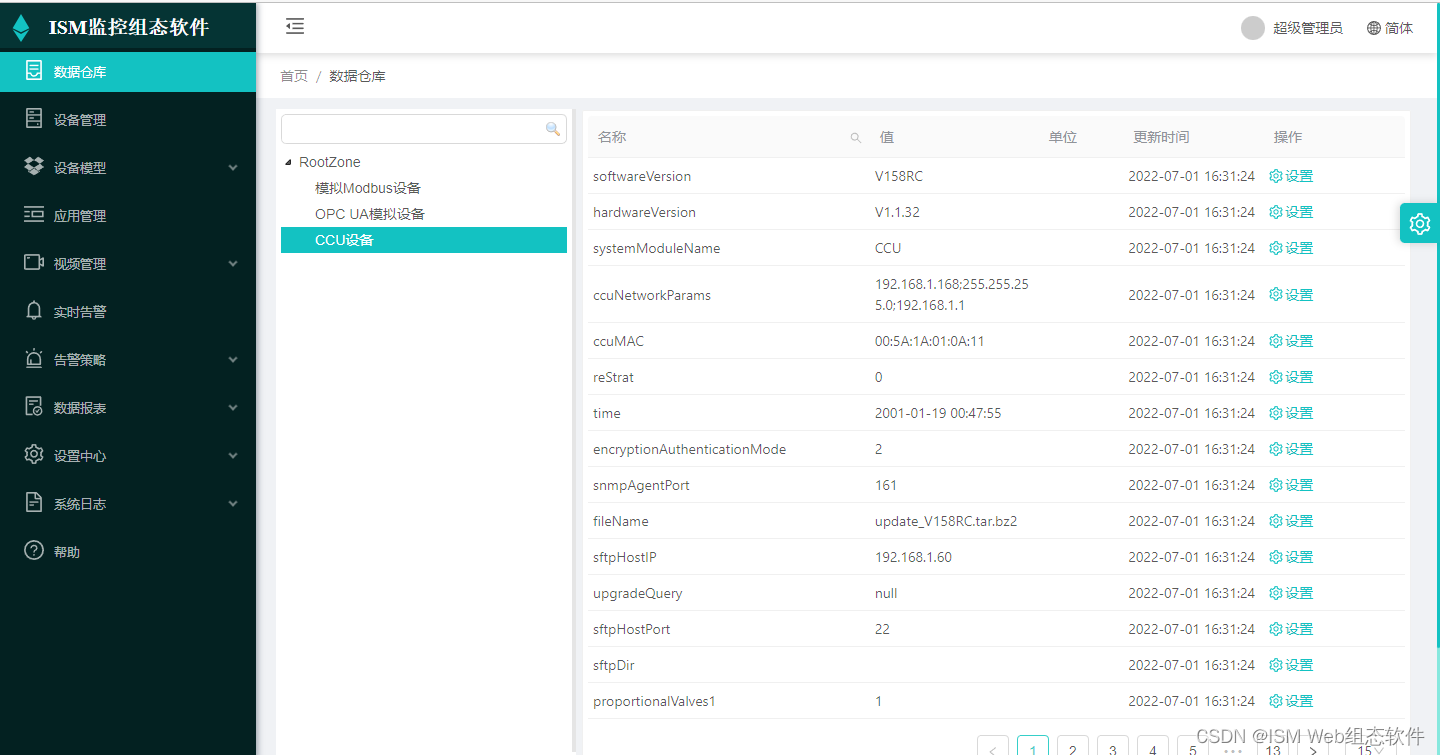Click 设置 for hardwareVersion row
Viewport: 1440px width, 755px height.
point(1291,212)
